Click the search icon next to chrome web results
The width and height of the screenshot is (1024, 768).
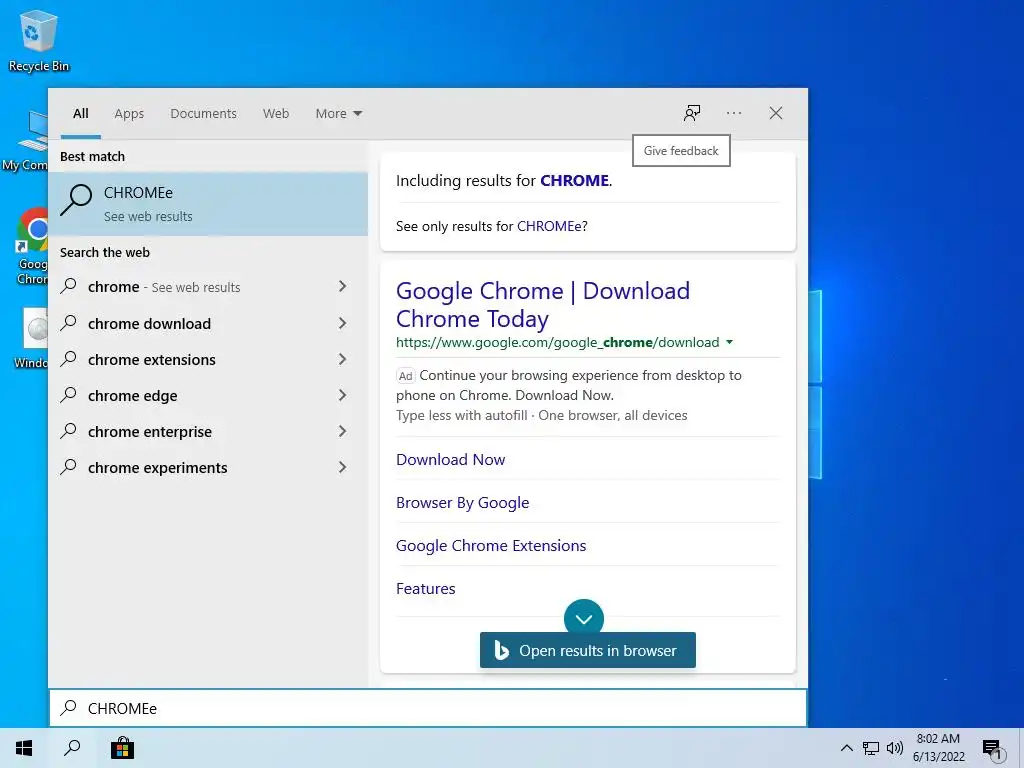[x=69, y=286]
